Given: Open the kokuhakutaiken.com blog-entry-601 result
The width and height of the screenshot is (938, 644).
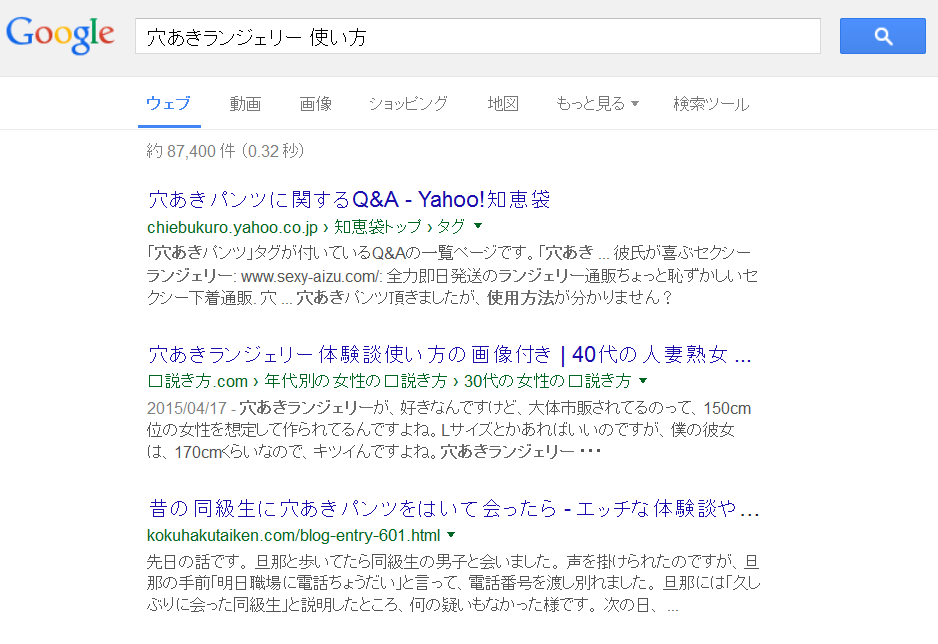Looking at the screenshot, I should 400,509.
